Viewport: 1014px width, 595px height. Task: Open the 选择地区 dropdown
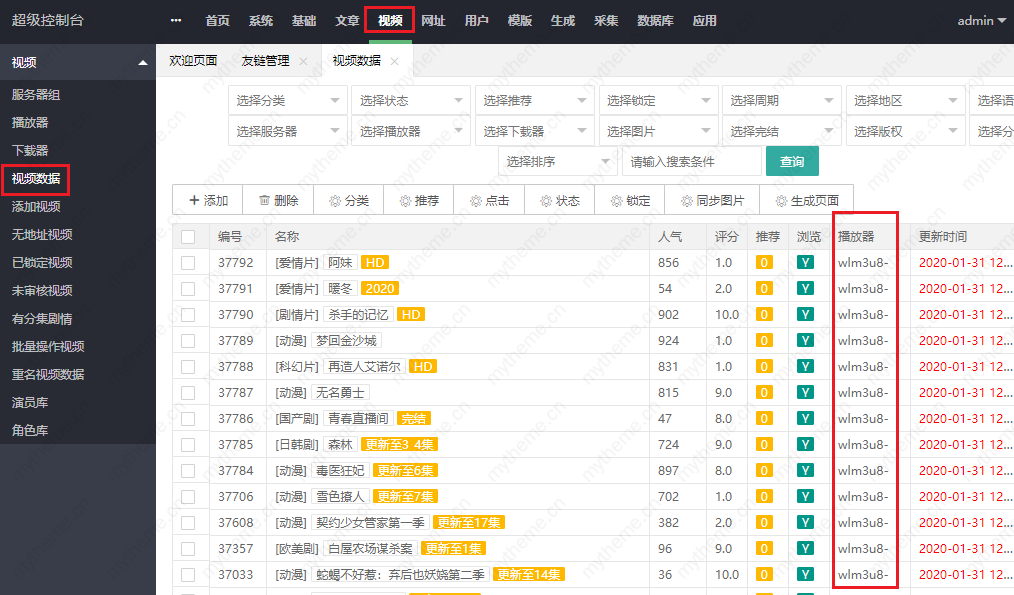905,100
